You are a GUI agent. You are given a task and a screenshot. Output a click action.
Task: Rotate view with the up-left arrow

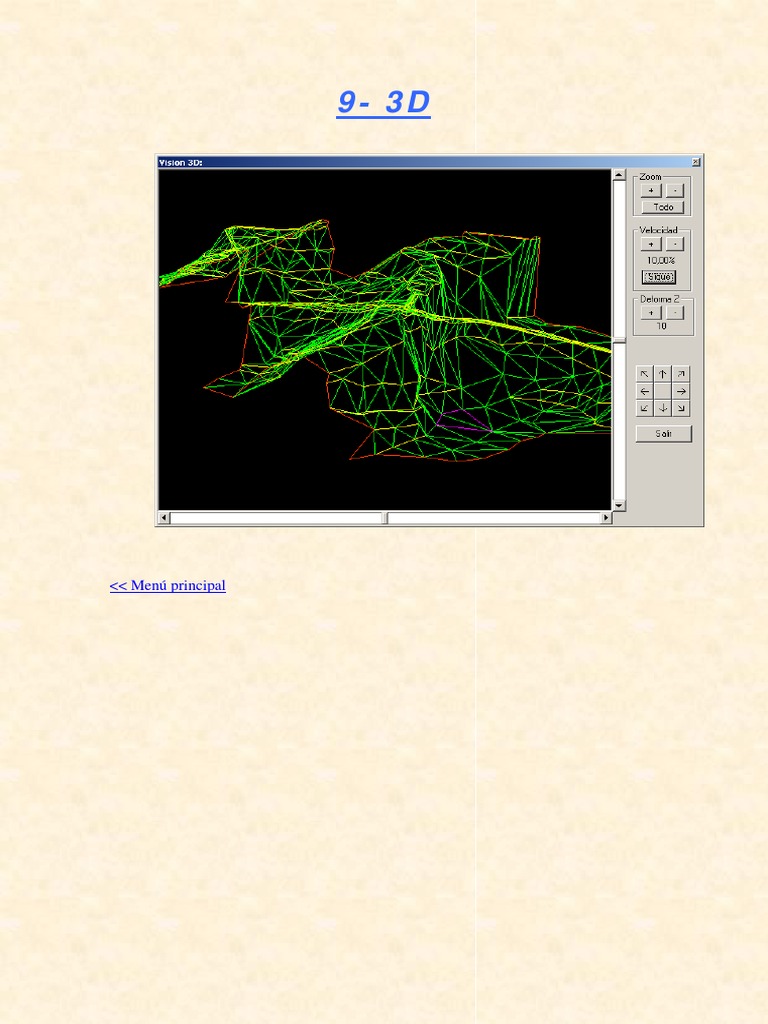point(645,374)
